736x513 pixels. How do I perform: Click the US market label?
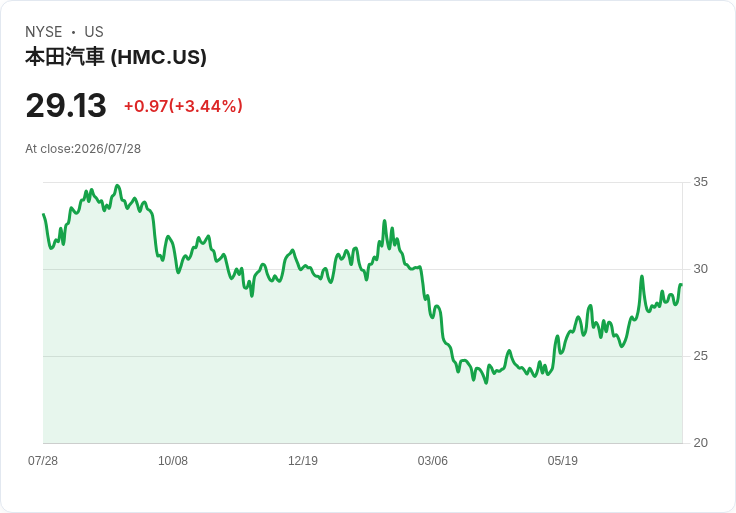94,32
